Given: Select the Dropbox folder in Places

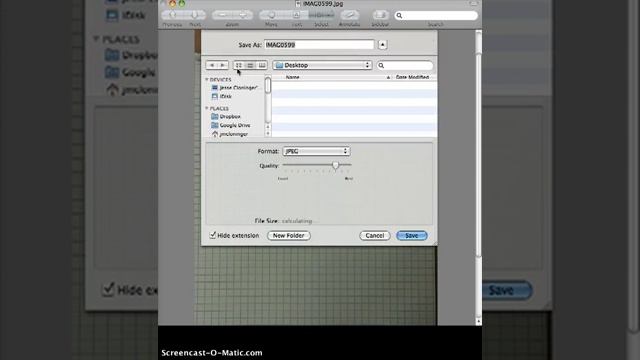Looking at the screenshot, I should [x=226, y=117].
